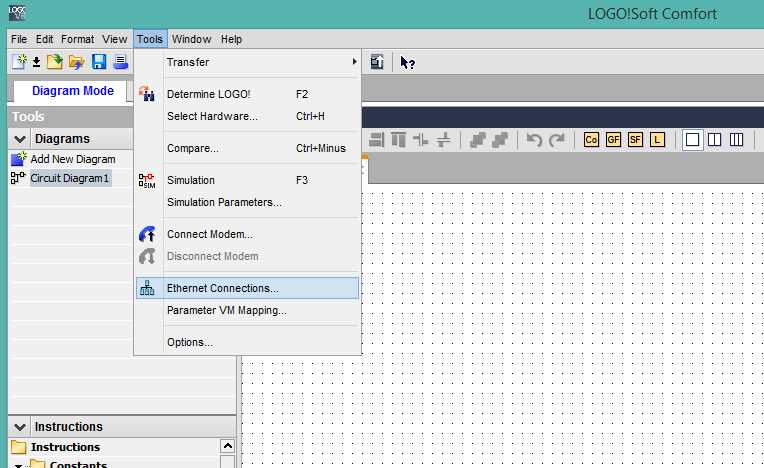Open the Format menu
Image resolution: width=764 pixels, height=468 pixels.
(x=77, y=39)
